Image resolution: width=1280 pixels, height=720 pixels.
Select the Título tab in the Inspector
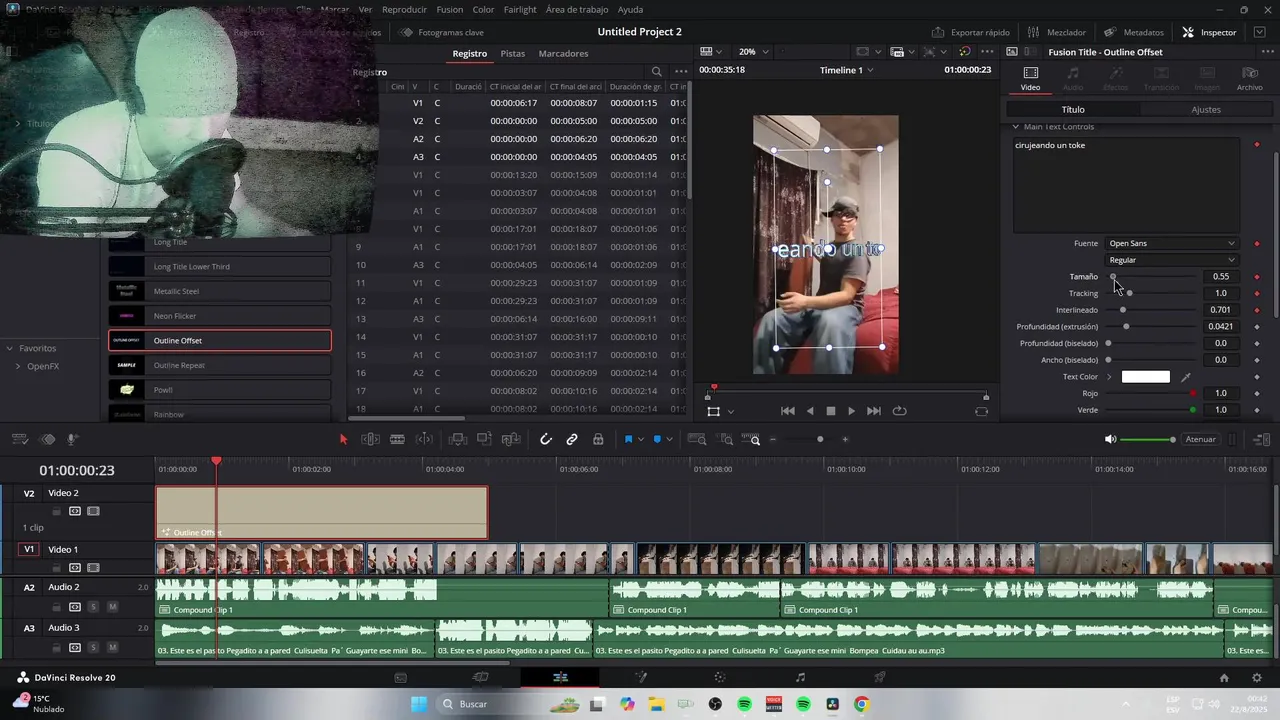[1073, 109]
